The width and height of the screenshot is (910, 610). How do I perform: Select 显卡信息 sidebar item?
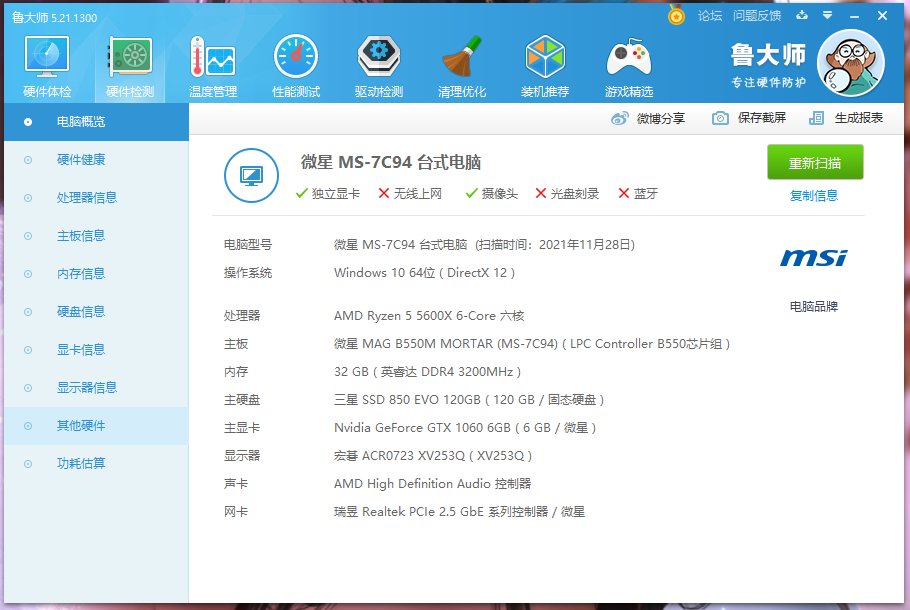point(96,350)
